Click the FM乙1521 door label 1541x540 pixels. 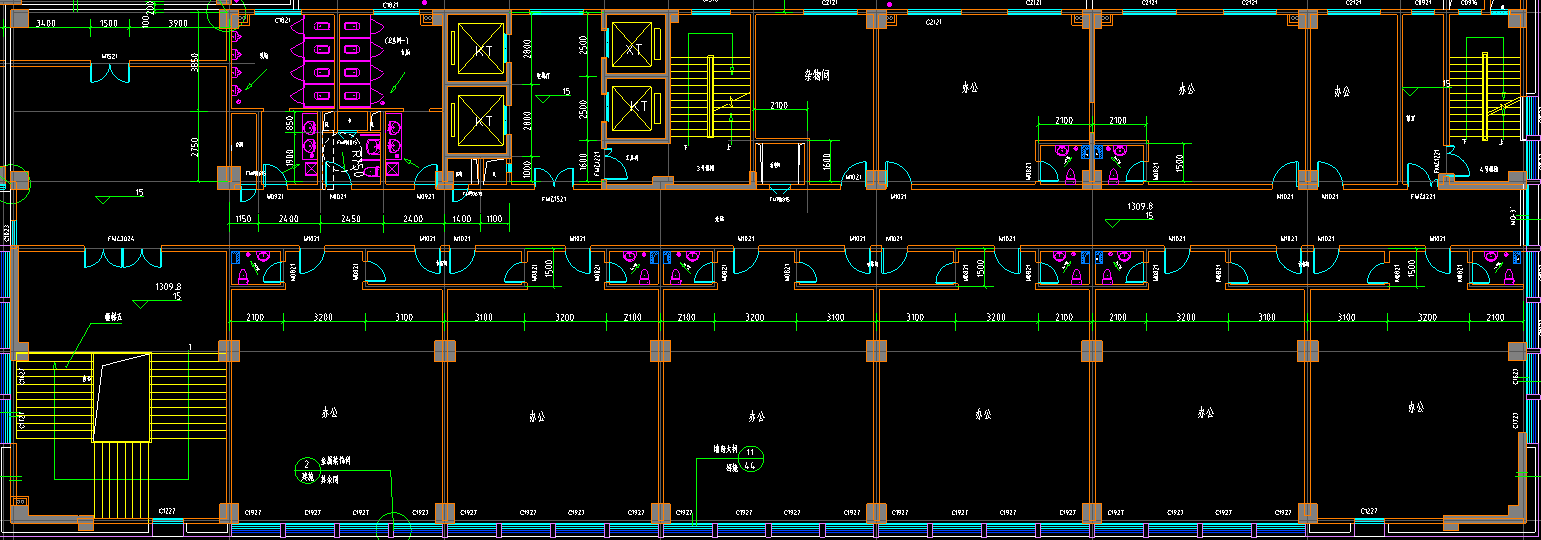pos(553,199)
